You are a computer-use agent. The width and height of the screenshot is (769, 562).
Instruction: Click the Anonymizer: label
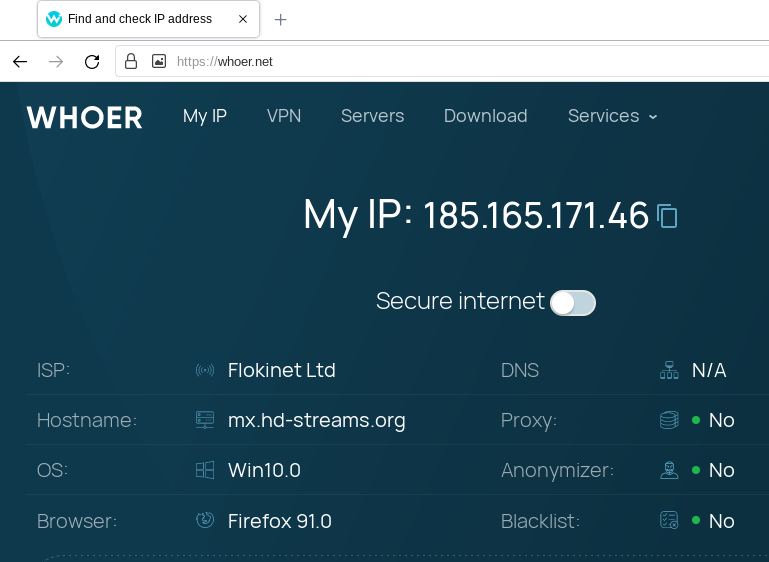pos(557,470)
